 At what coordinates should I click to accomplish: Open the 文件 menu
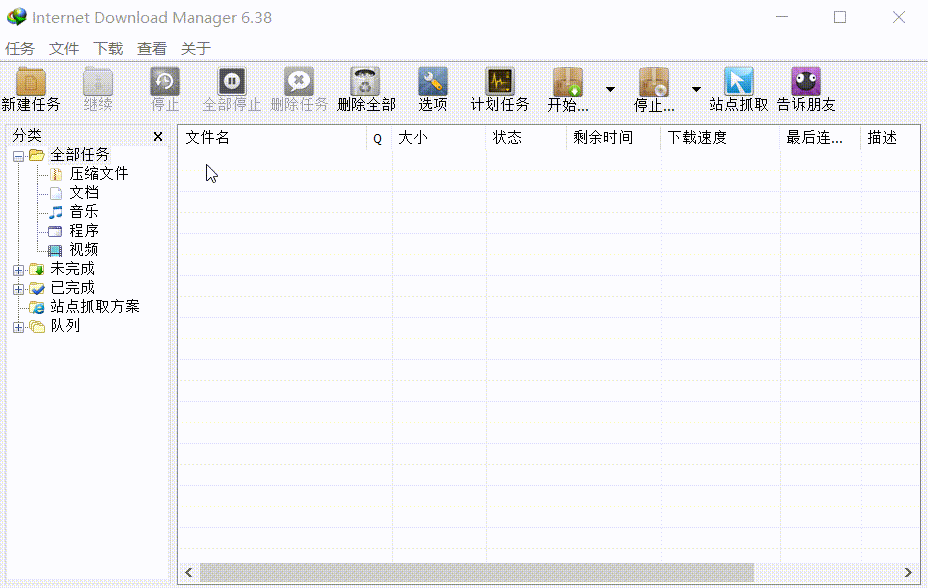(x=64, y=49)
